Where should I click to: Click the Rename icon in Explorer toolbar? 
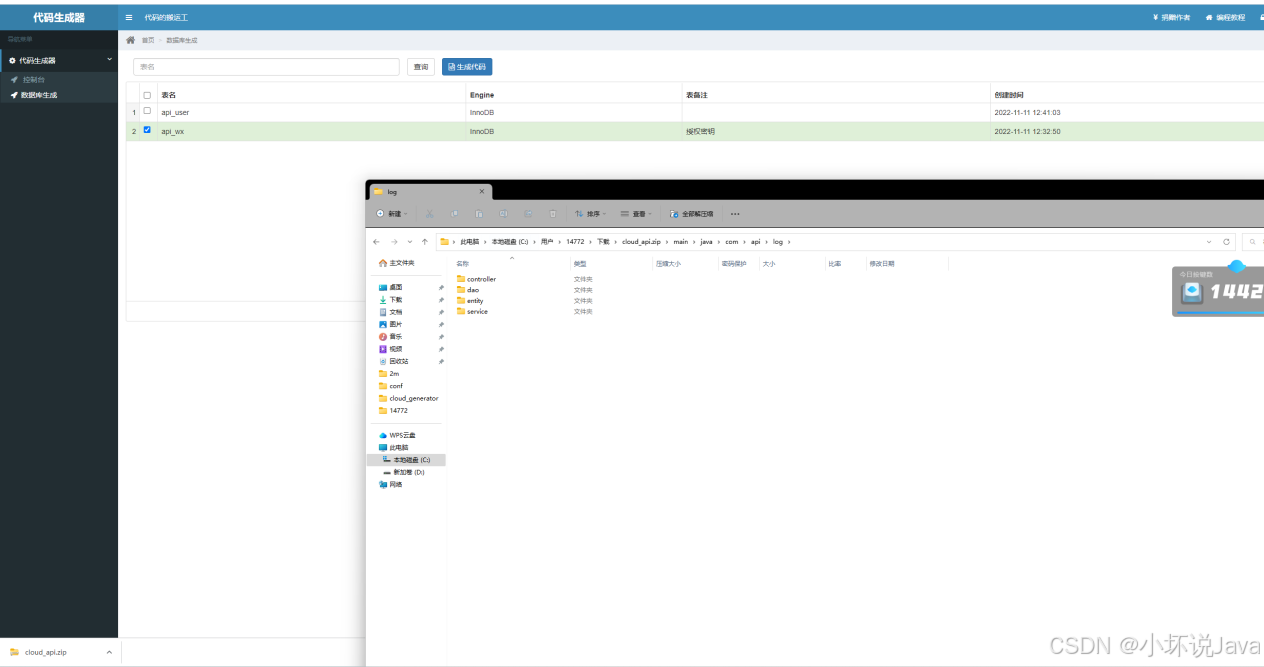click(503, 214)
